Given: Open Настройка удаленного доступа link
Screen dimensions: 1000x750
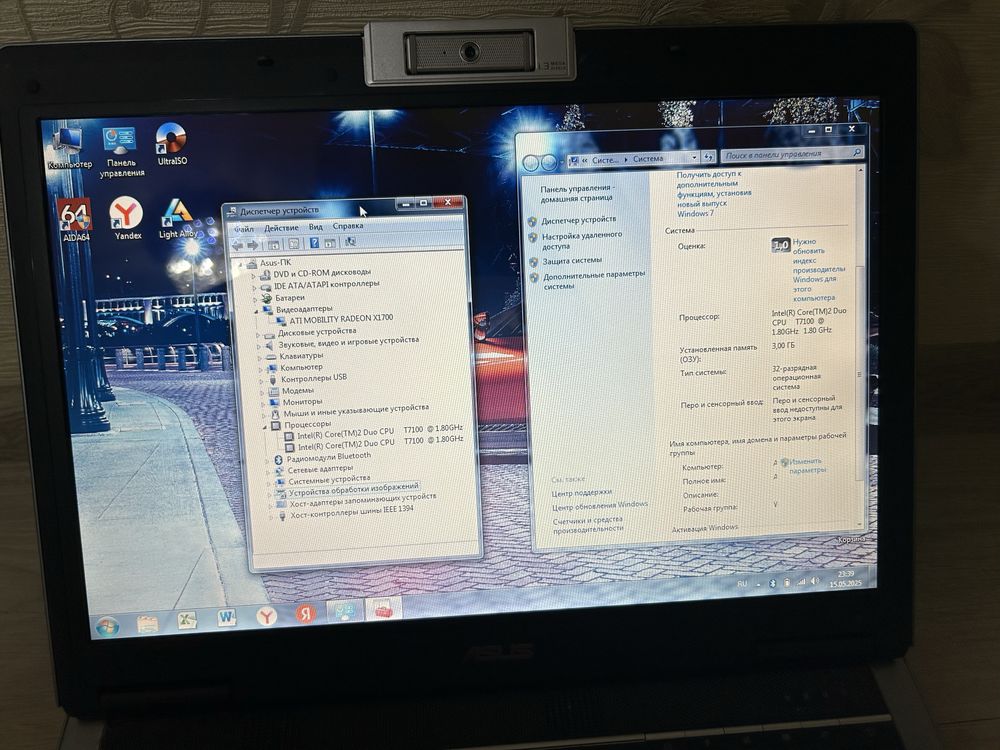Looking at the screenshot, I should (581, 240).
